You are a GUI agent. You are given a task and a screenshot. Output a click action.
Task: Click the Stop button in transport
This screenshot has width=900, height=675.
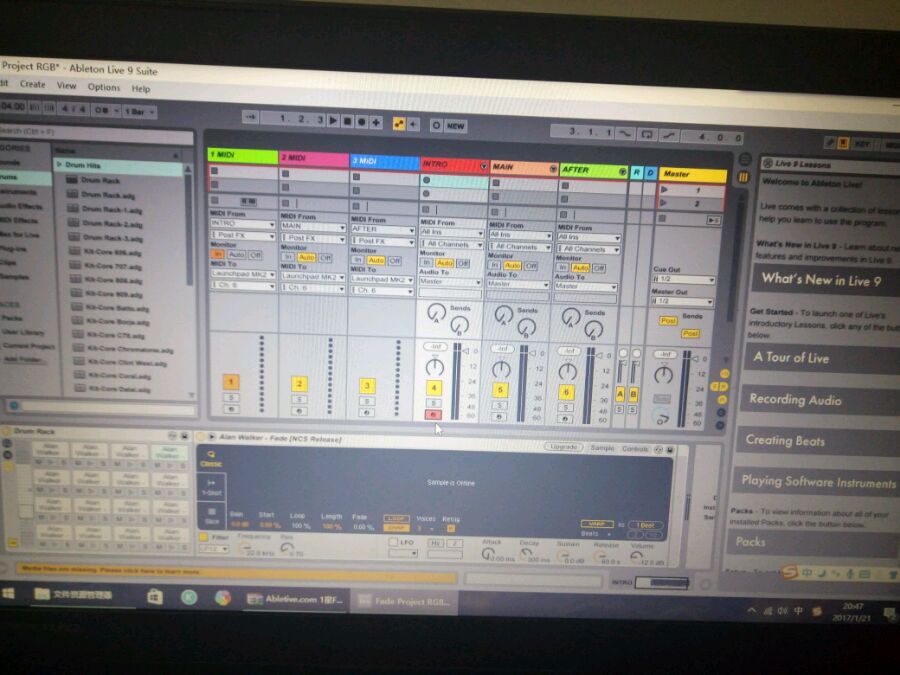pos(347,121)
